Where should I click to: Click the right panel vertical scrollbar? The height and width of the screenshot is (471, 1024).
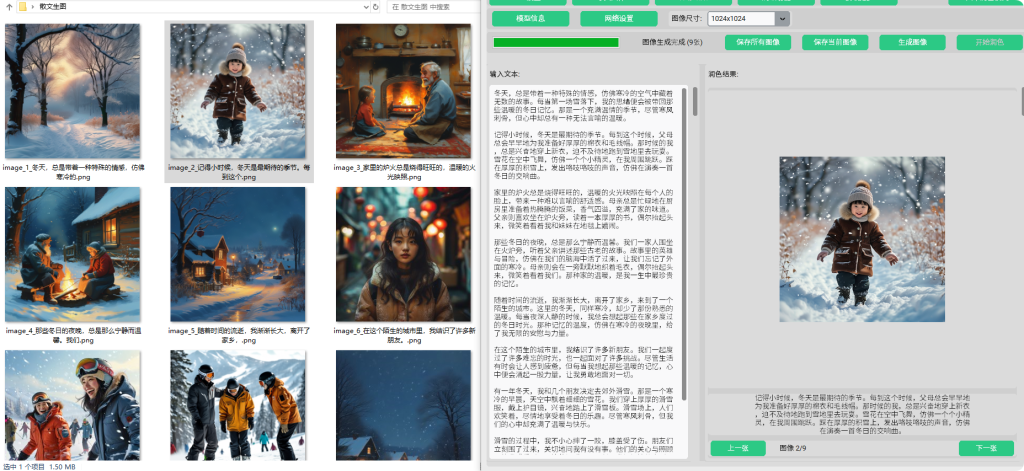pos(1021,103)
